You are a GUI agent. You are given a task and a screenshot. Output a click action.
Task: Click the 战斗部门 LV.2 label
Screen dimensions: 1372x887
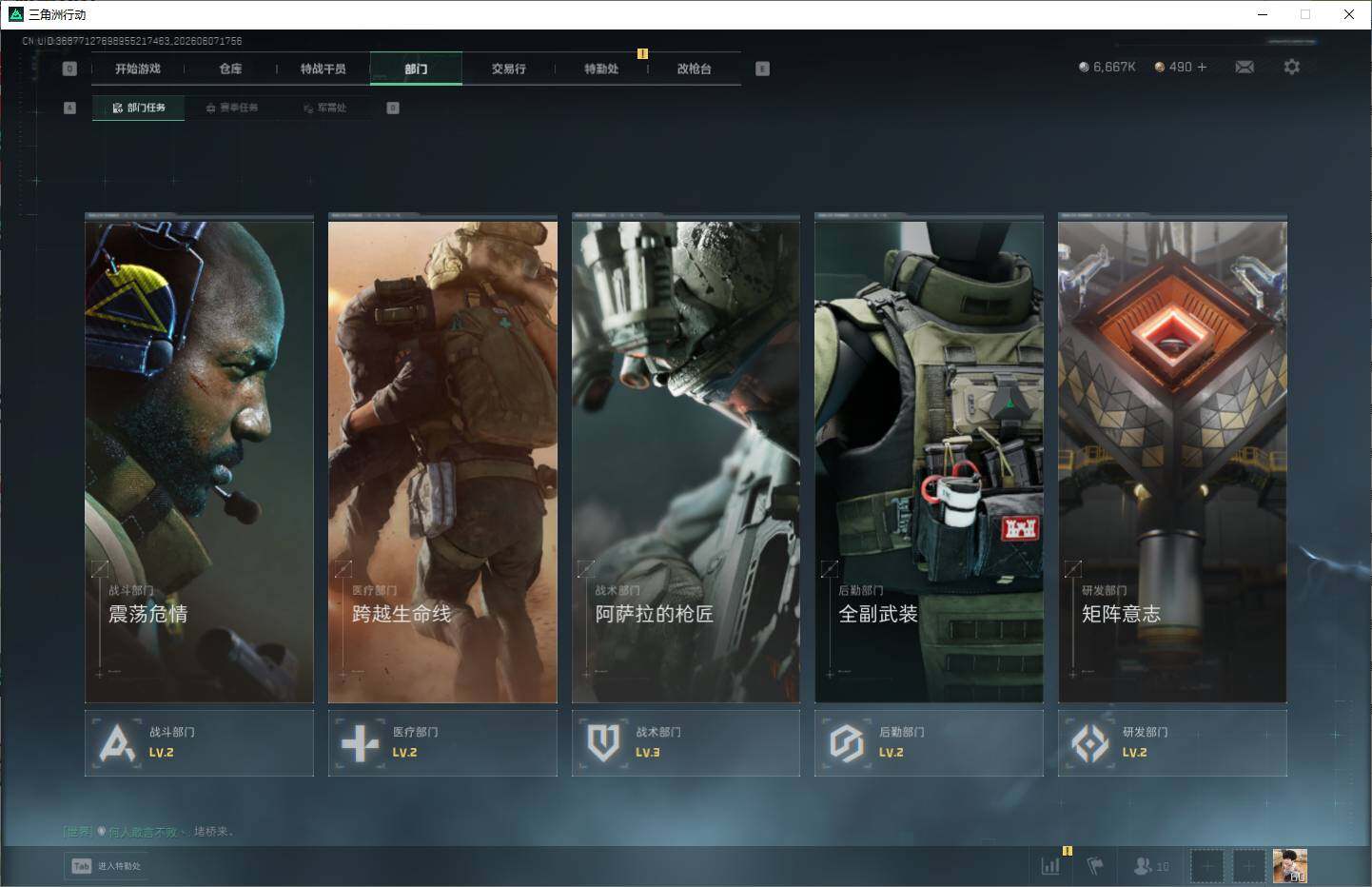171,742
